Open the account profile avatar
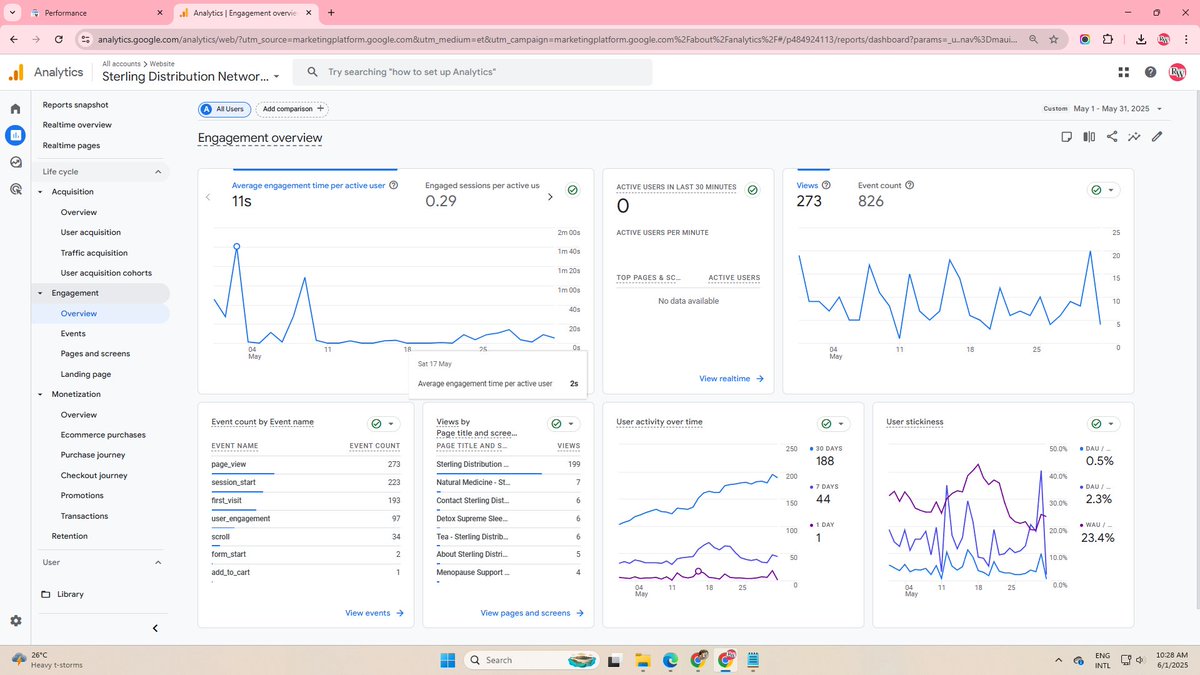This screenshot has width=1200, height=675. pos(1178,72)
